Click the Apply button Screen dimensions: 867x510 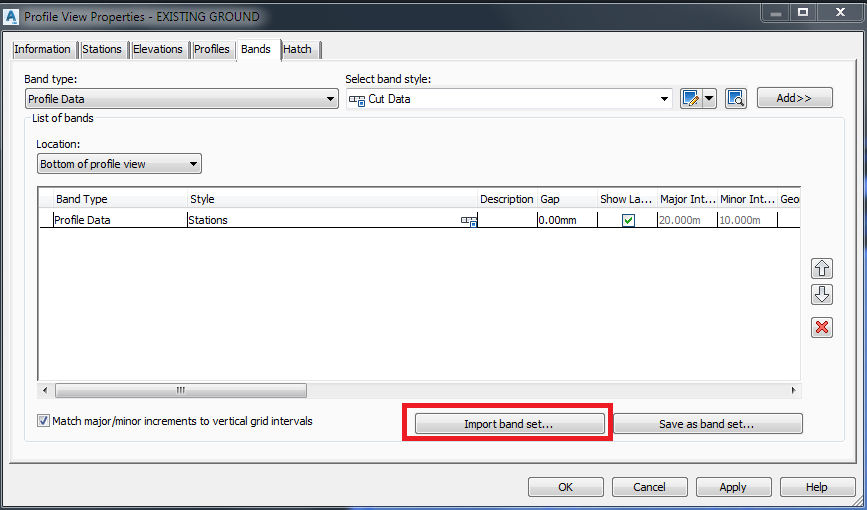point(733,487)
